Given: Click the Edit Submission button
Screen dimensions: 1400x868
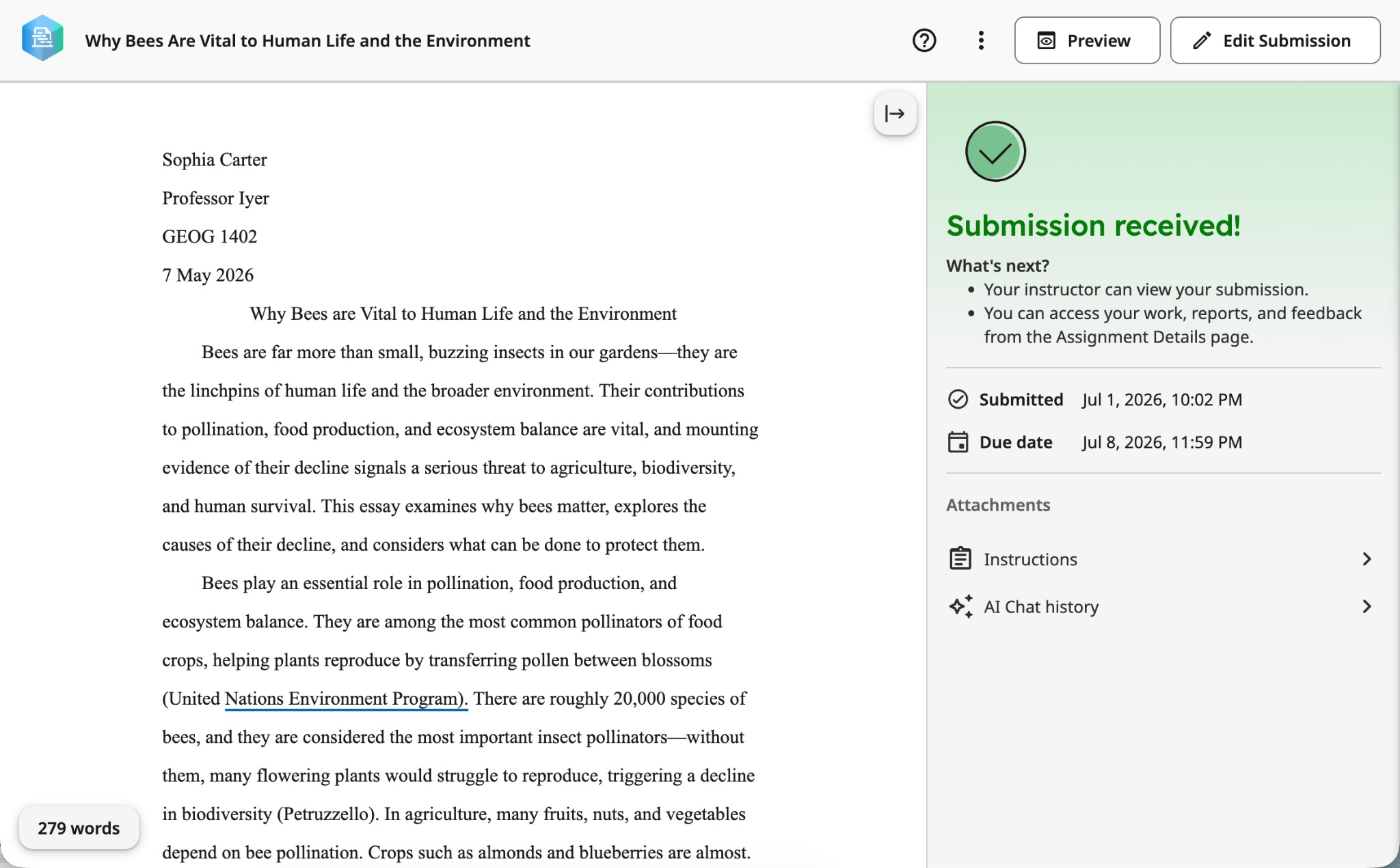Looking at the screenshot, I should pos(1275,40).
